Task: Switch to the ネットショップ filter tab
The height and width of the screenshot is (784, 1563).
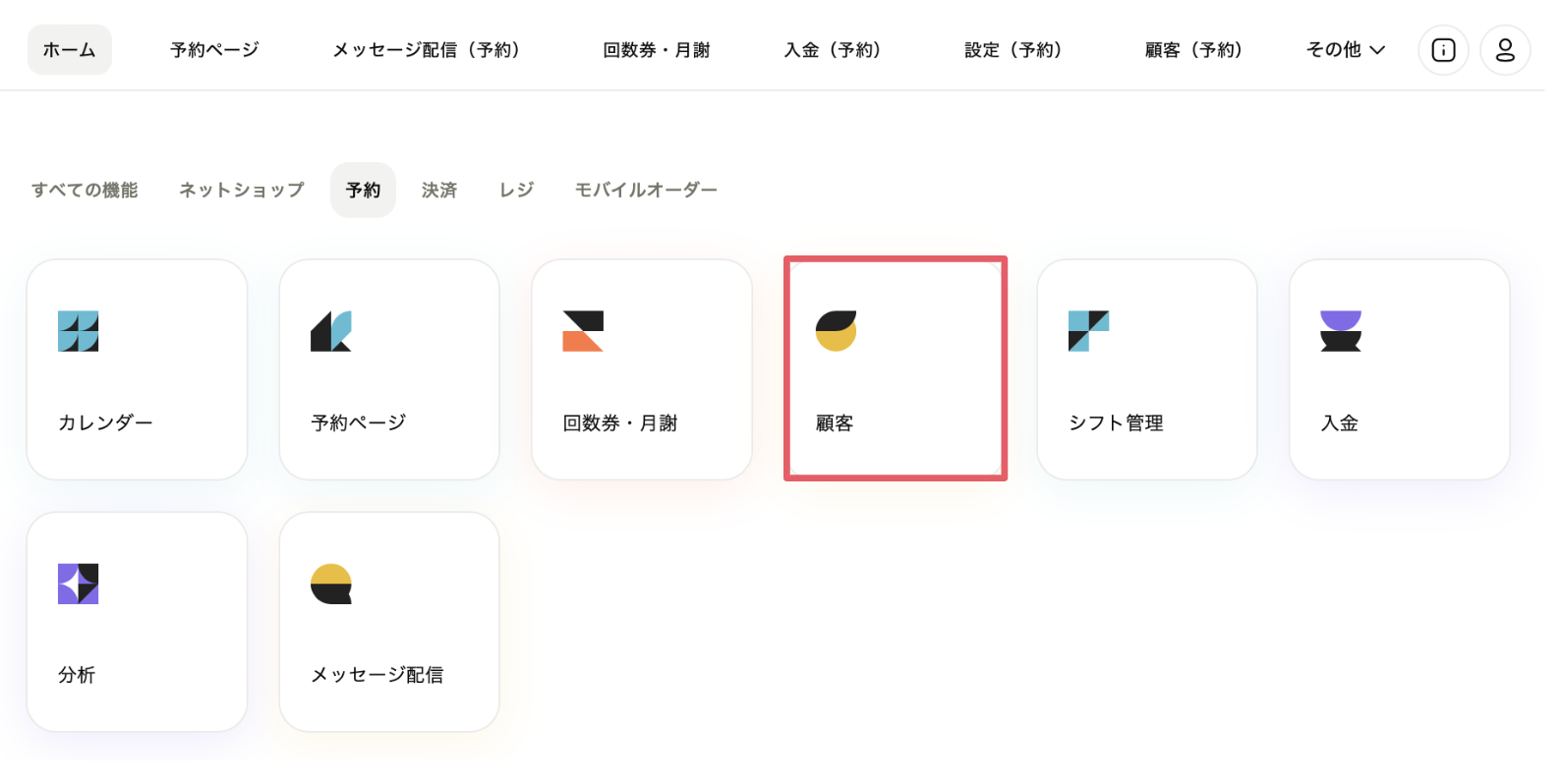Action: pyautogui.click(x=242, y=191)
